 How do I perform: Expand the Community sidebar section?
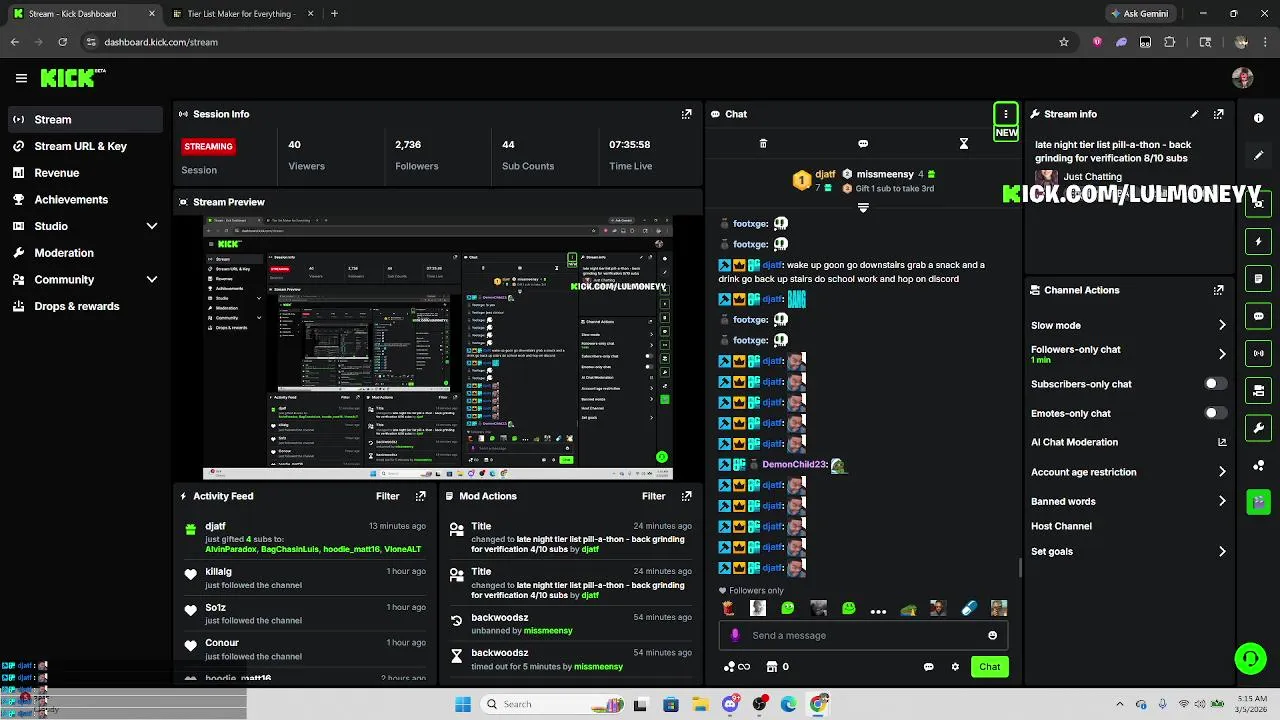coord(83,280)
